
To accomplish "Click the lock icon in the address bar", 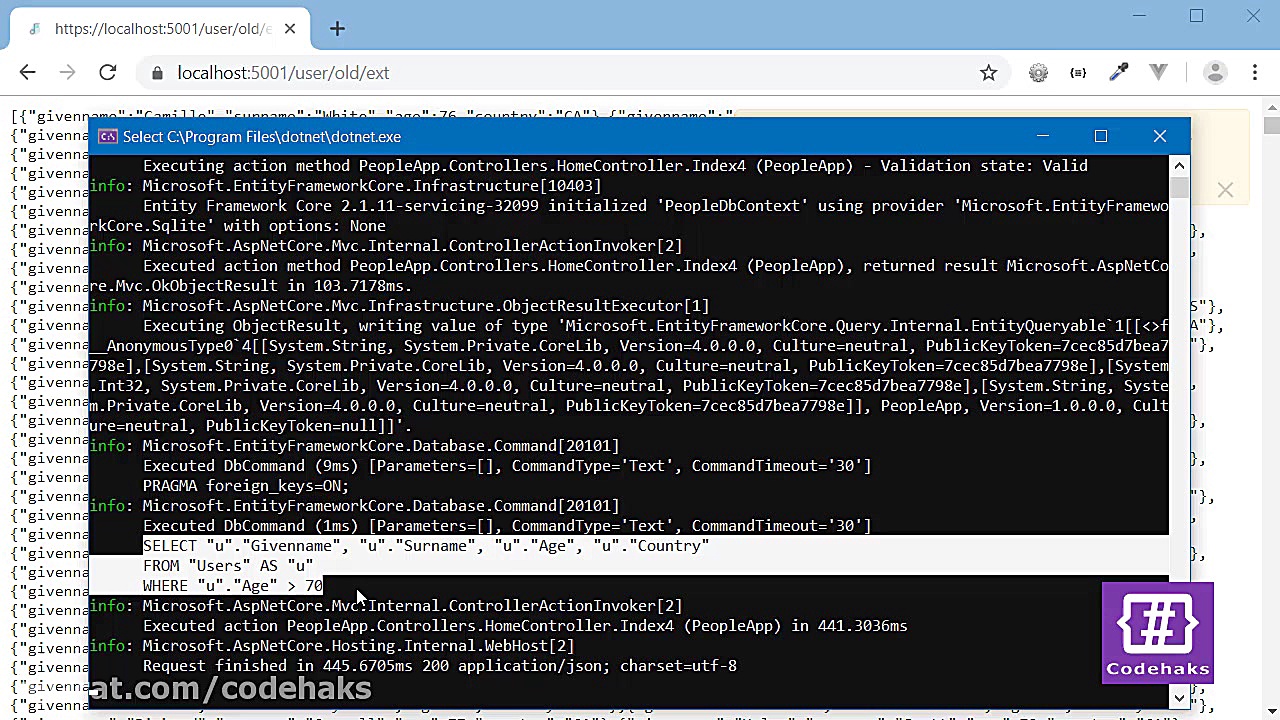I will click(x=157, y=72).
